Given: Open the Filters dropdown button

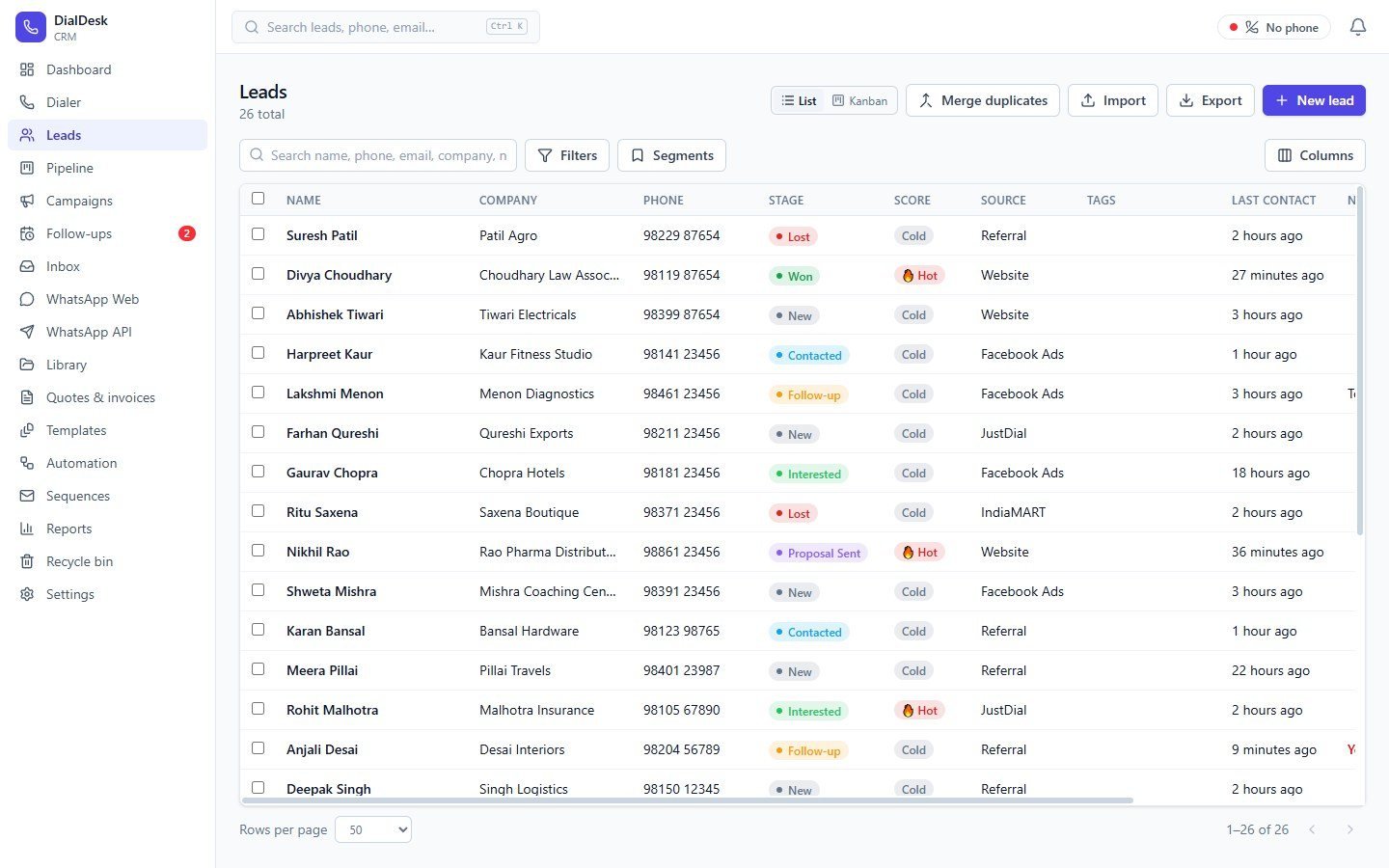Looking at the screenshot, I should point(567,155).
